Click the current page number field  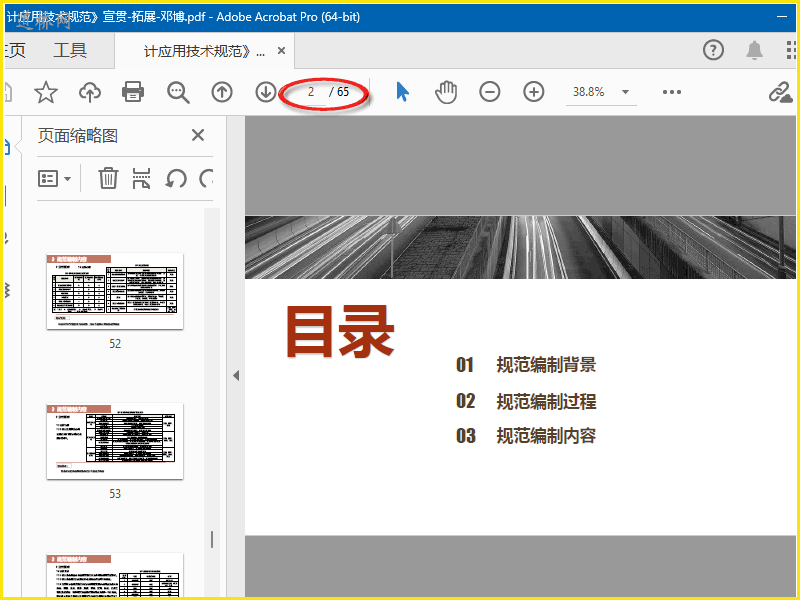[x=310, y=92]
